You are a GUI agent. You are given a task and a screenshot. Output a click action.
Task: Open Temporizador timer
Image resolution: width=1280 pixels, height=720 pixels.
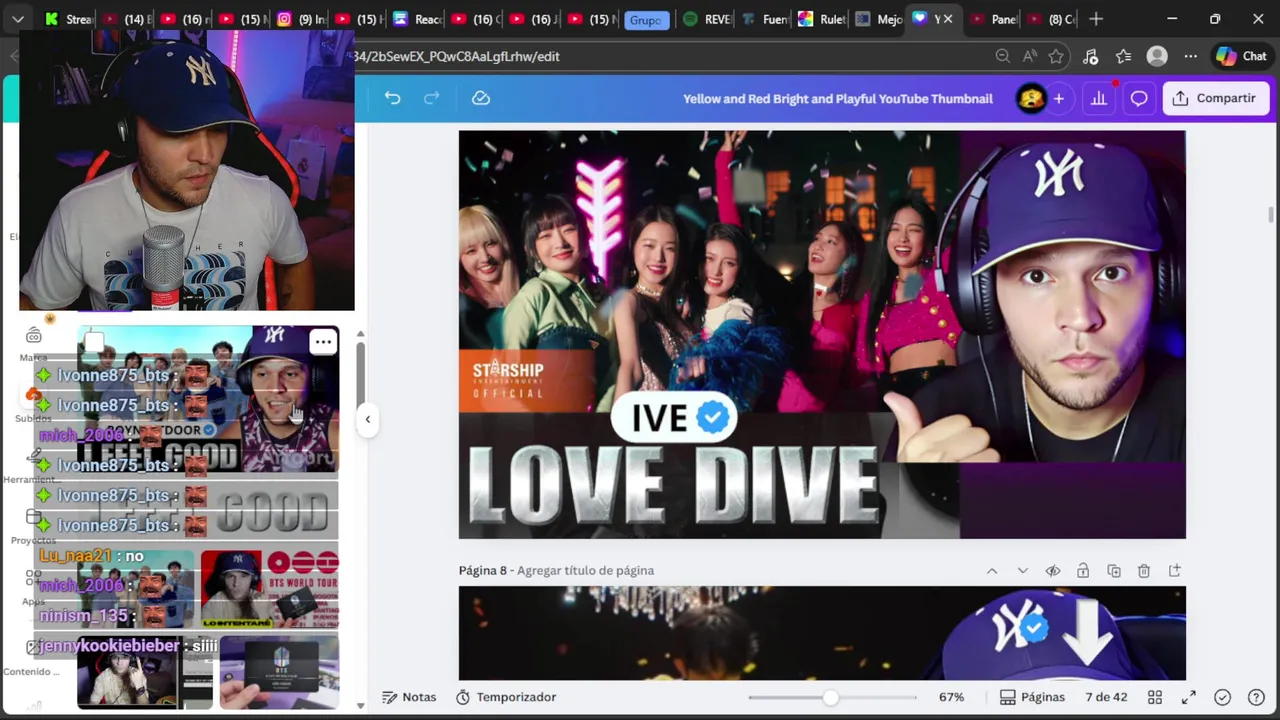(506, 697)
